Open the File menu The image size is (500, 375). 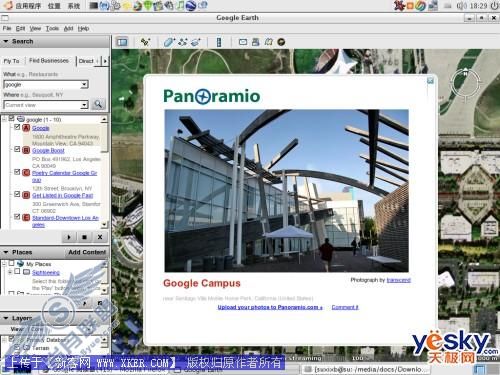pos(7,28)
